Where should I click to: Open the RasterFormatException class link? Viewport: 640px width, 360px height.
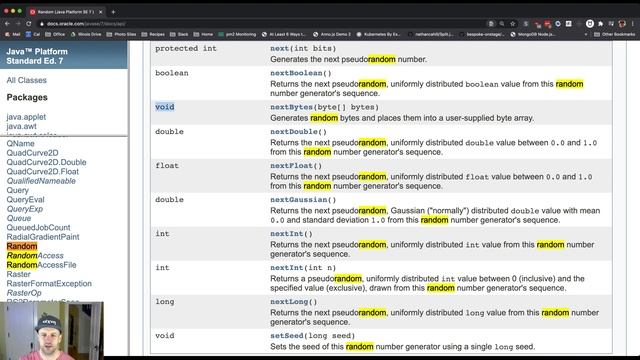[49, 283]
